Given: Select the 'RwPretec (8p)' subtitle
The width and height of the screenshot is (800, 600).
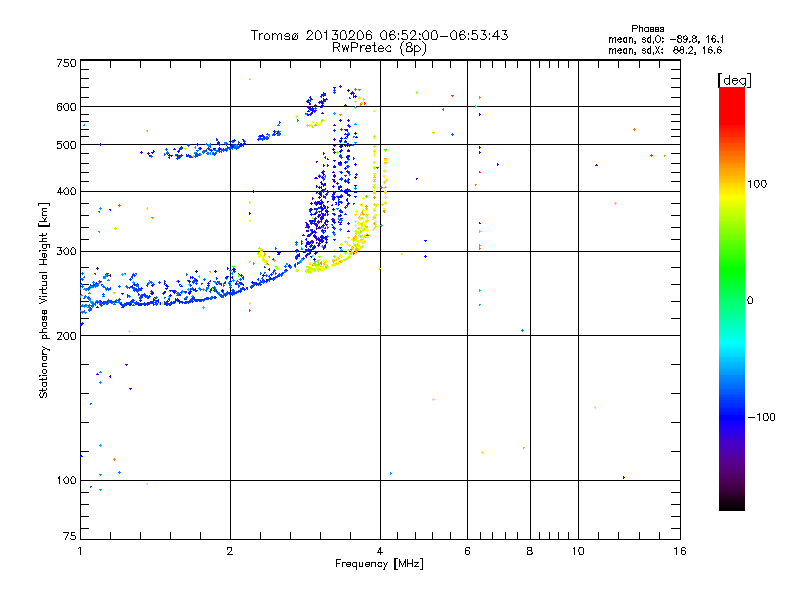Looking at the screenshot, I should [x=379, y=48].
